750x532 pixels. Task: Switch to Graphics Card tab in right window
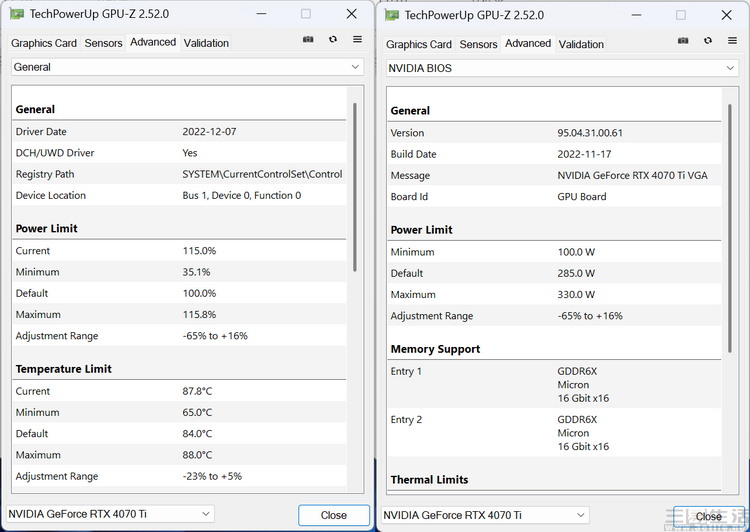click(419, 44)
